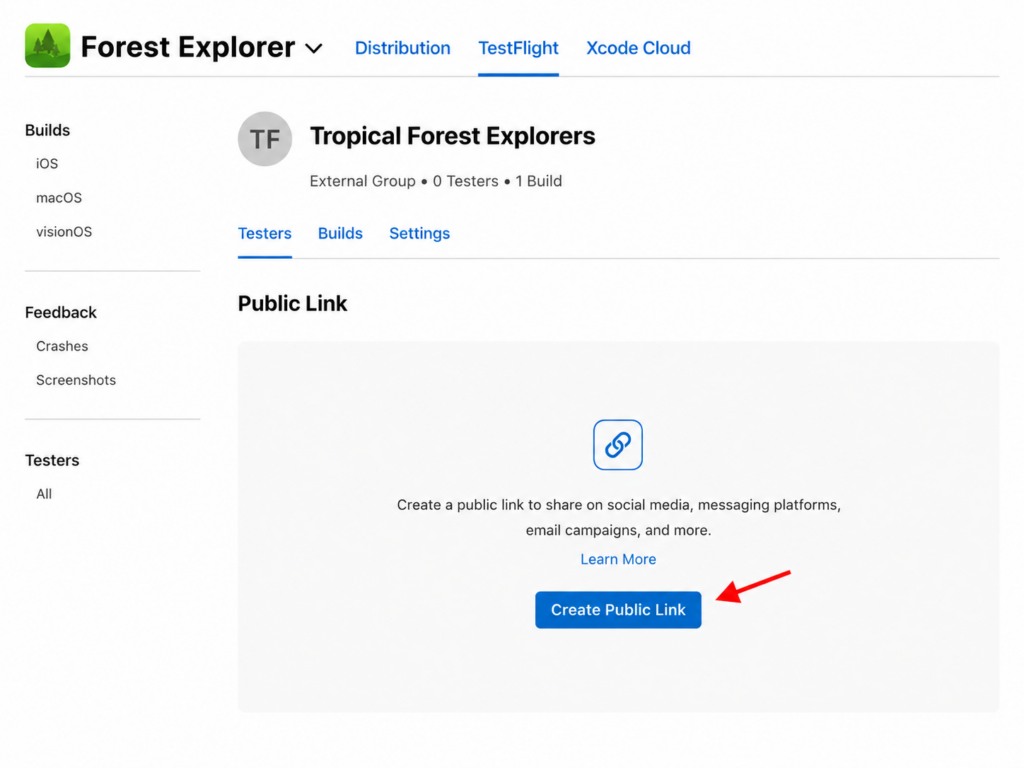This screenshot has height=768, width=1024.
Task: Click the TF group avatar
Action: [x=264, y=138]
